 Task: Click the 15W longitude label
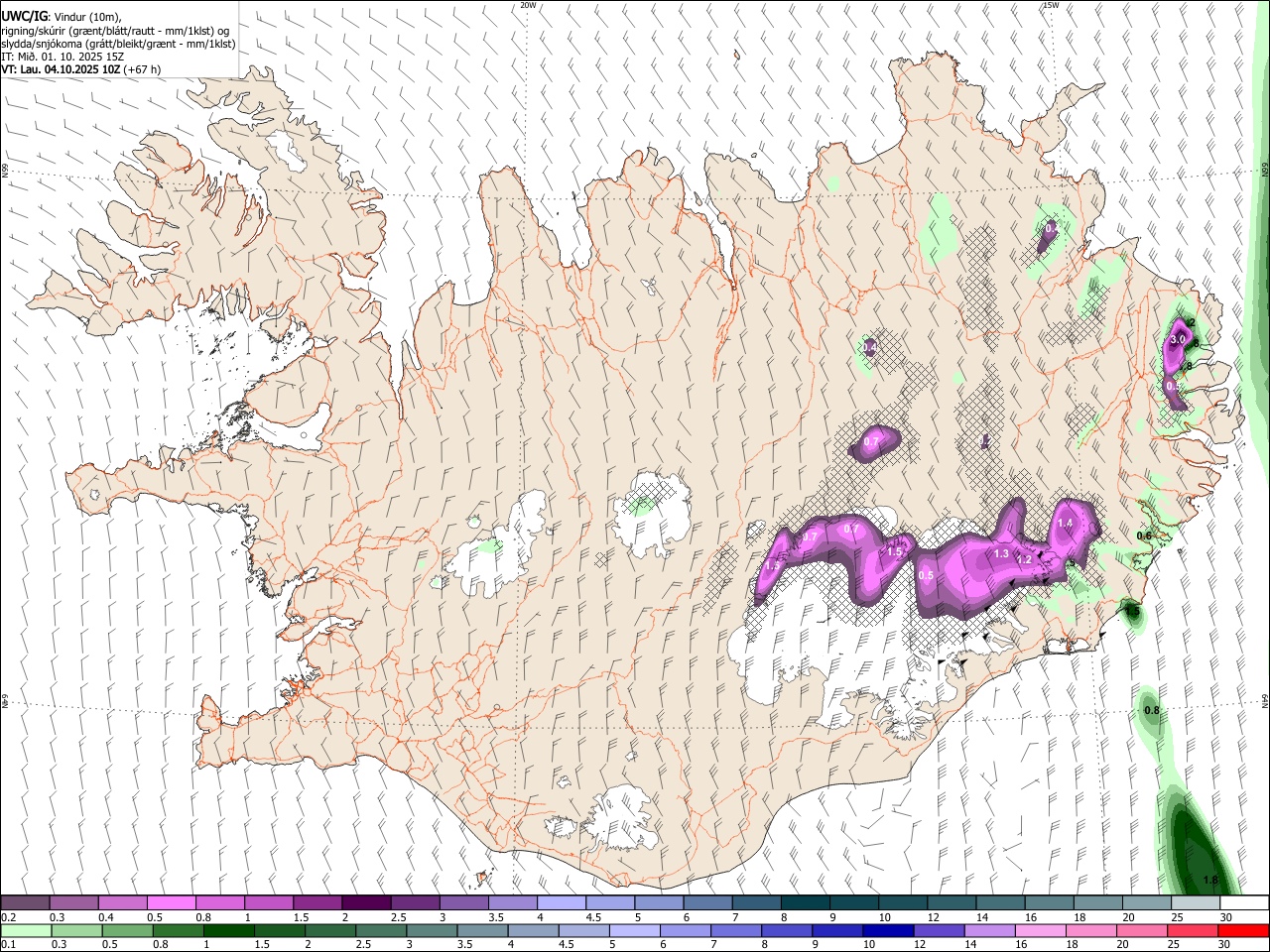(x=1051, y=5)
